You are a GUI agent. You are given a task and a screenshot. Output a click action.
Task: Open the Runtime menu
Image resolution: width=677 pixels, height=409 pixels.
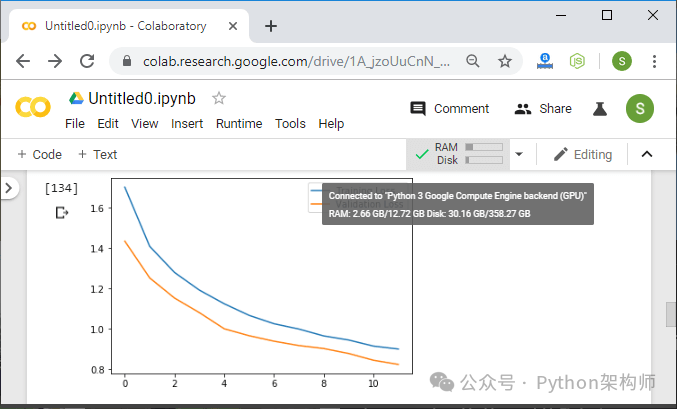[x=239, y=124]
